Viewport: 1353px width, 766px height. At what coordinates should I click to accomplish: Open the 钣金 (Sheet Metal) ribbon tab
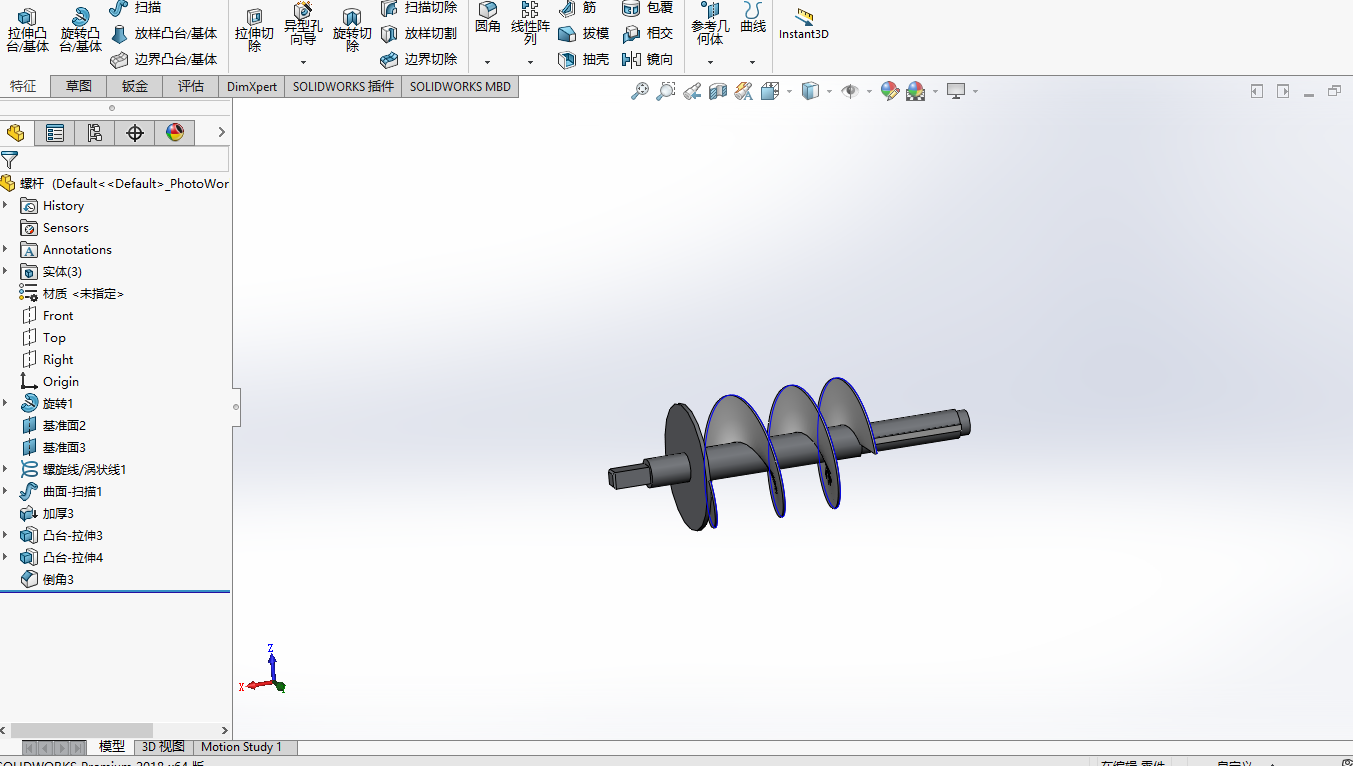click(x=135, y=86)
